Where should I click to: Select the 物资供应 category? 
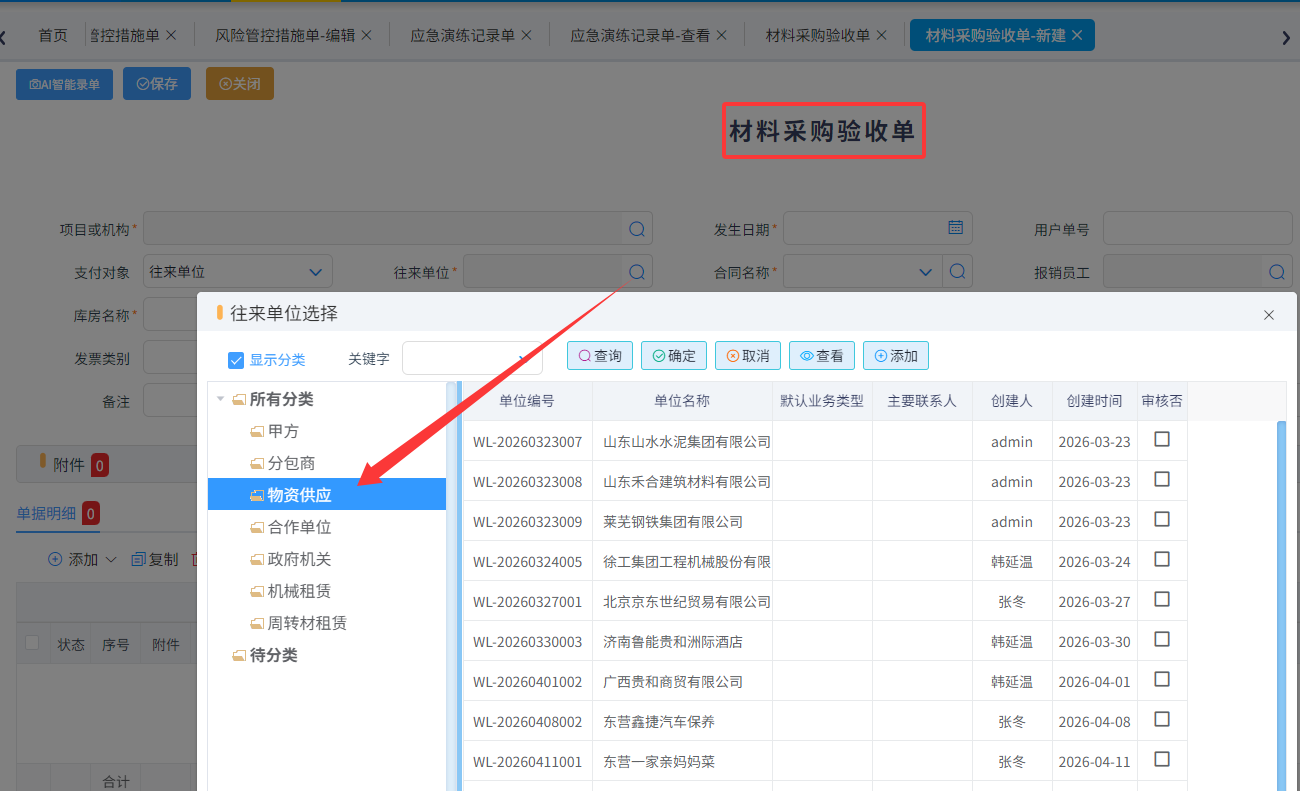pos(327,494)
